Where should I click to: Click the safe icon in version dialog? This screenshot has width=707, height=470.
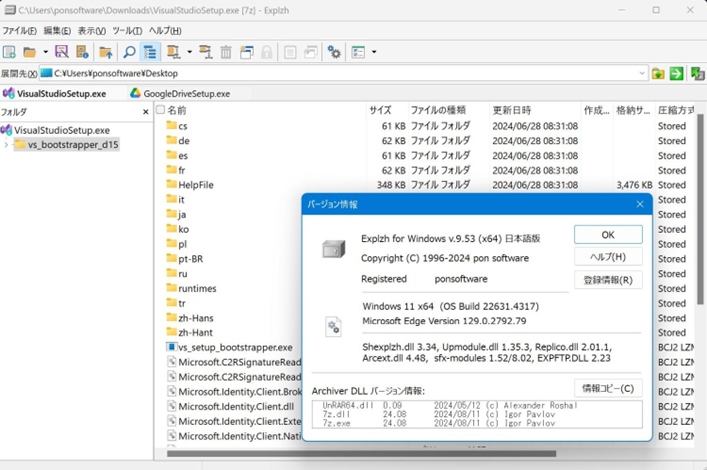[x=334, y=249]
